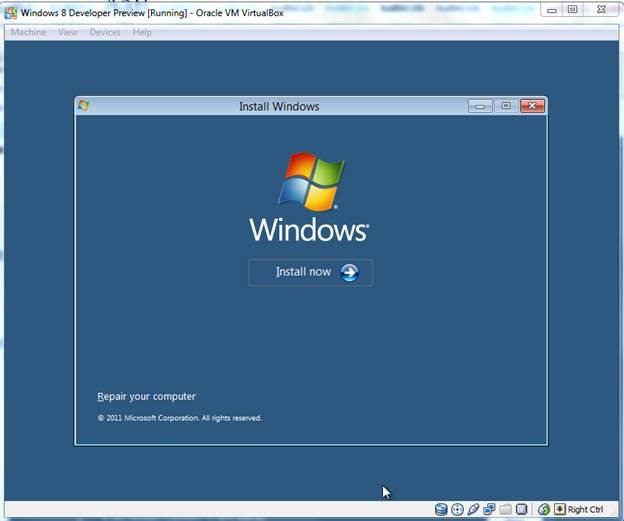
Task: Click the display status icon in status bar
Action: (x=521, y=509)
